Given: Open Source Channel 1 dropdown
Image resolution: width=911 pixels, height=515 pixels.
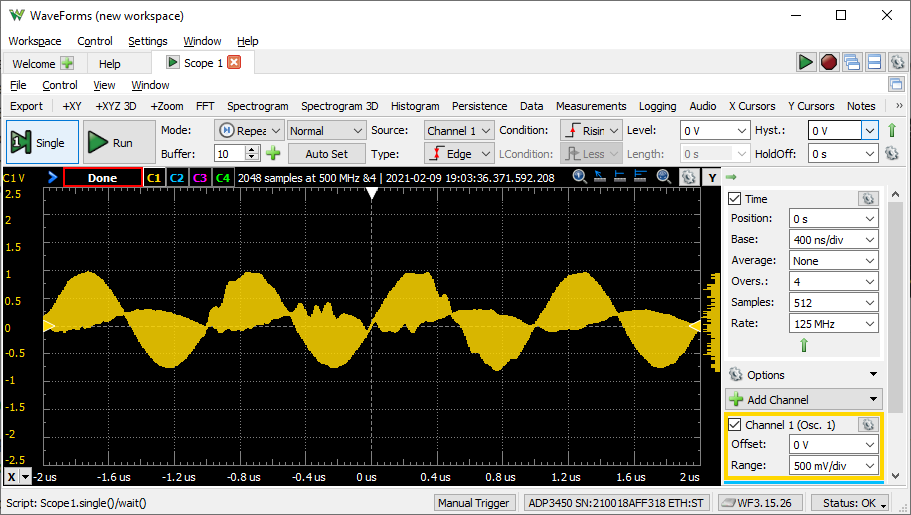Looking at the screenshot, I should pyautogui.click(x=459, y=131).
